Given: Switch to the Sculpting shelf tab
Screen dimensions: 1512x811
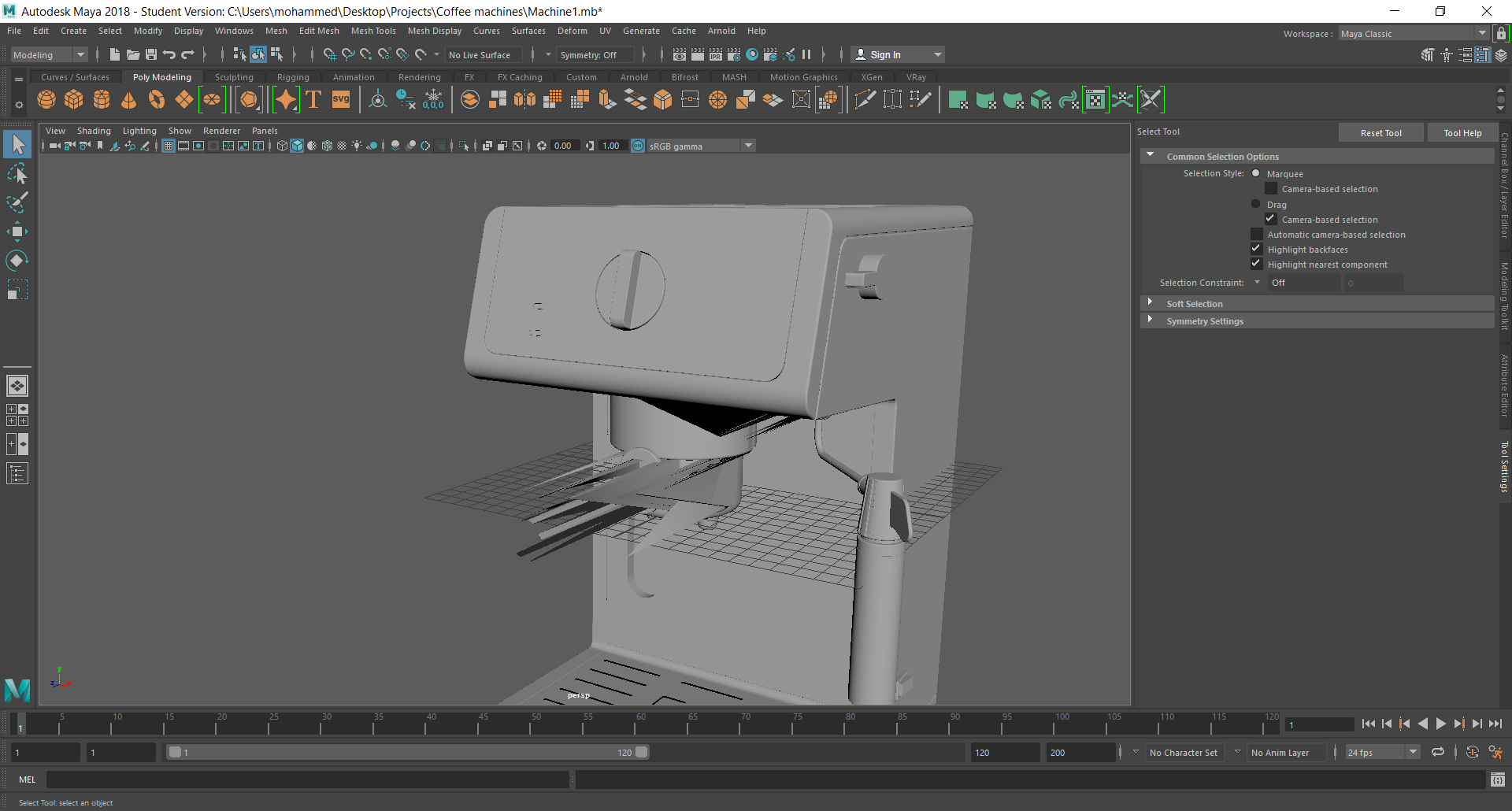Looking at the screenshot, I should tap(234, 77).
